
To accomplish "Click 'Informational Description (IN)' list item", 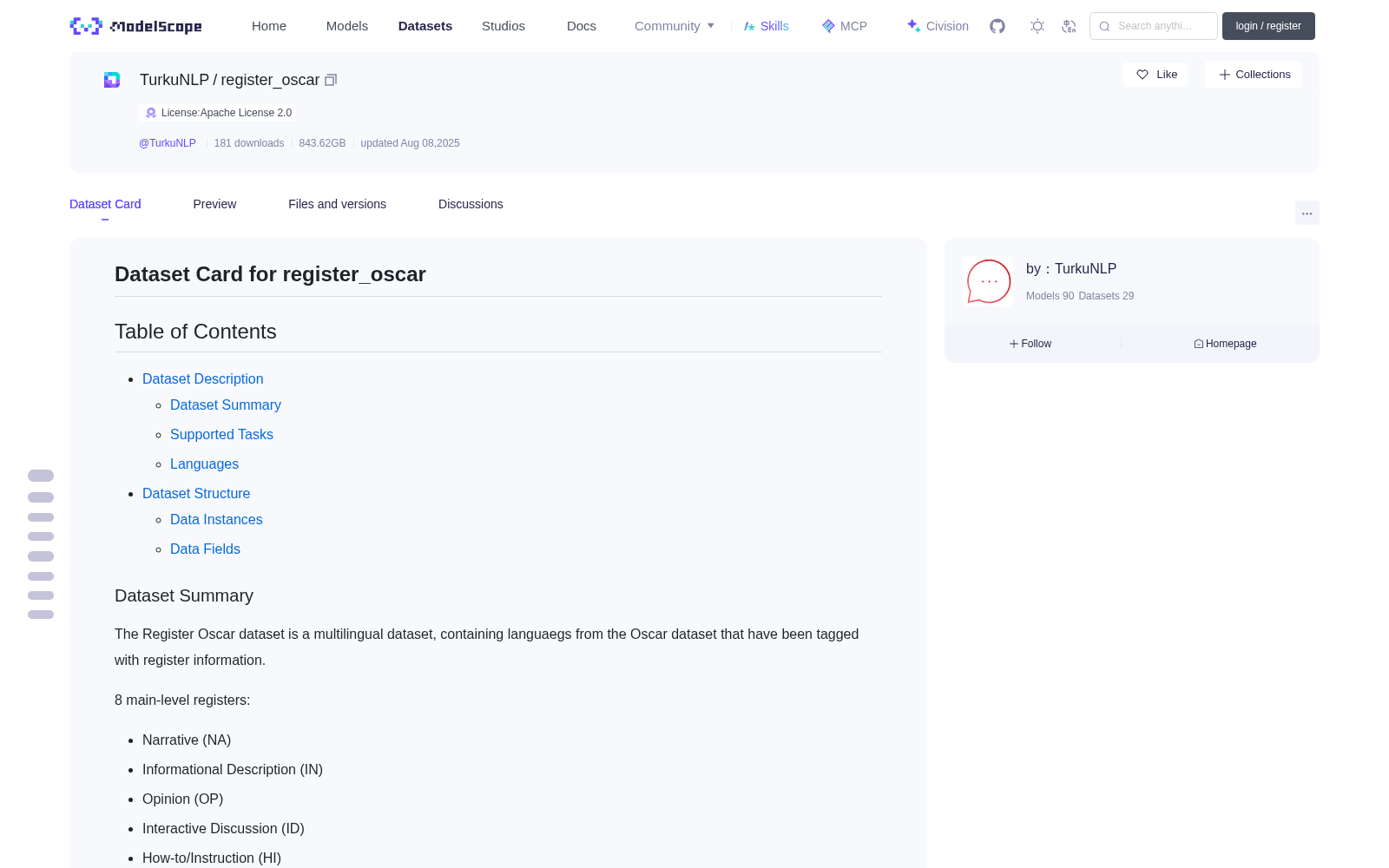I will tap(233, 769).
